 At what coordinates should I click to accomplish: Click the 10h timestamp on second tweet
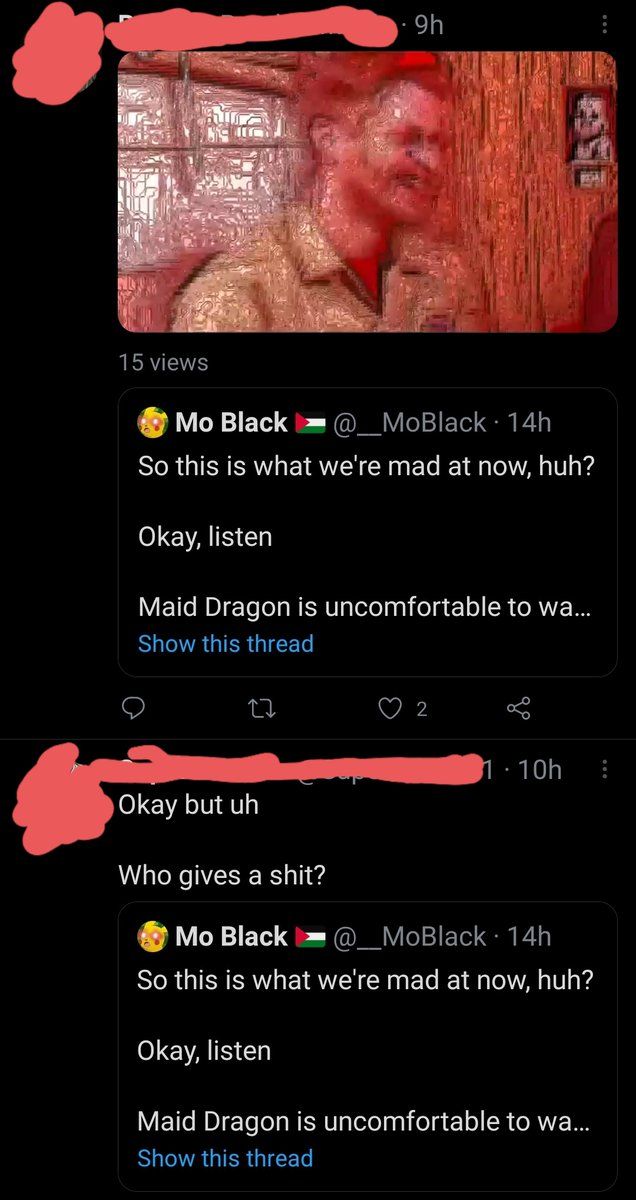click(x=540, y=769)
